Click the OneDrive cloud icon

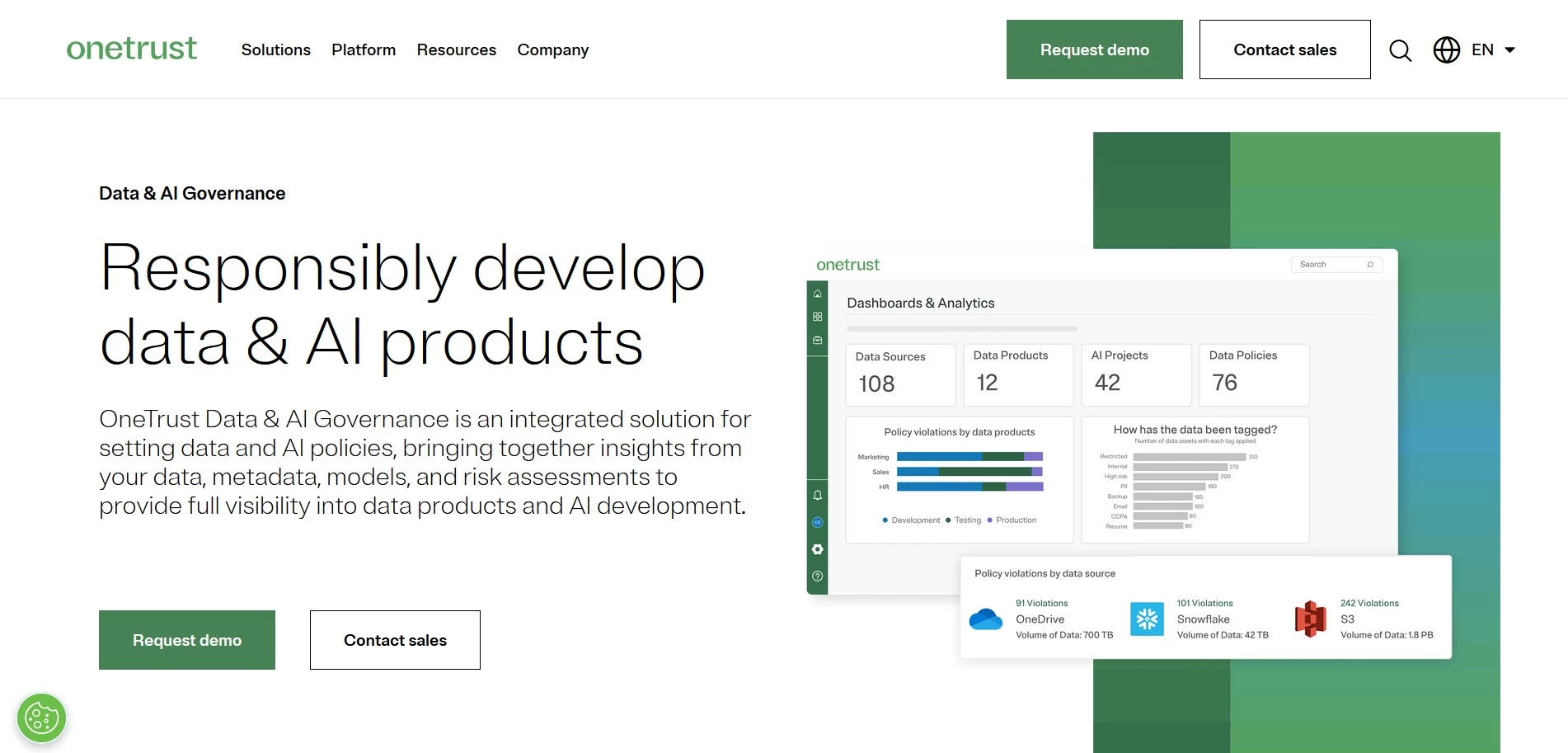pyautogui.click(x=985, y=619)
